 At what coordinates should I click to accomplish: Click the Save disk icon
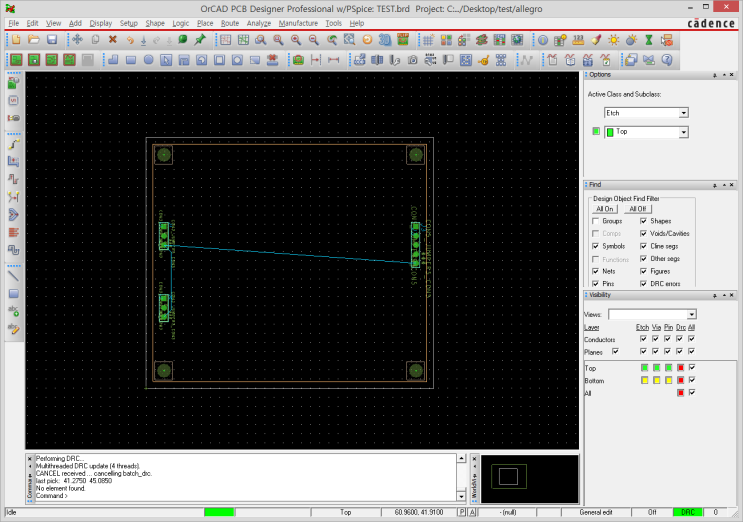tap(50, 39)
